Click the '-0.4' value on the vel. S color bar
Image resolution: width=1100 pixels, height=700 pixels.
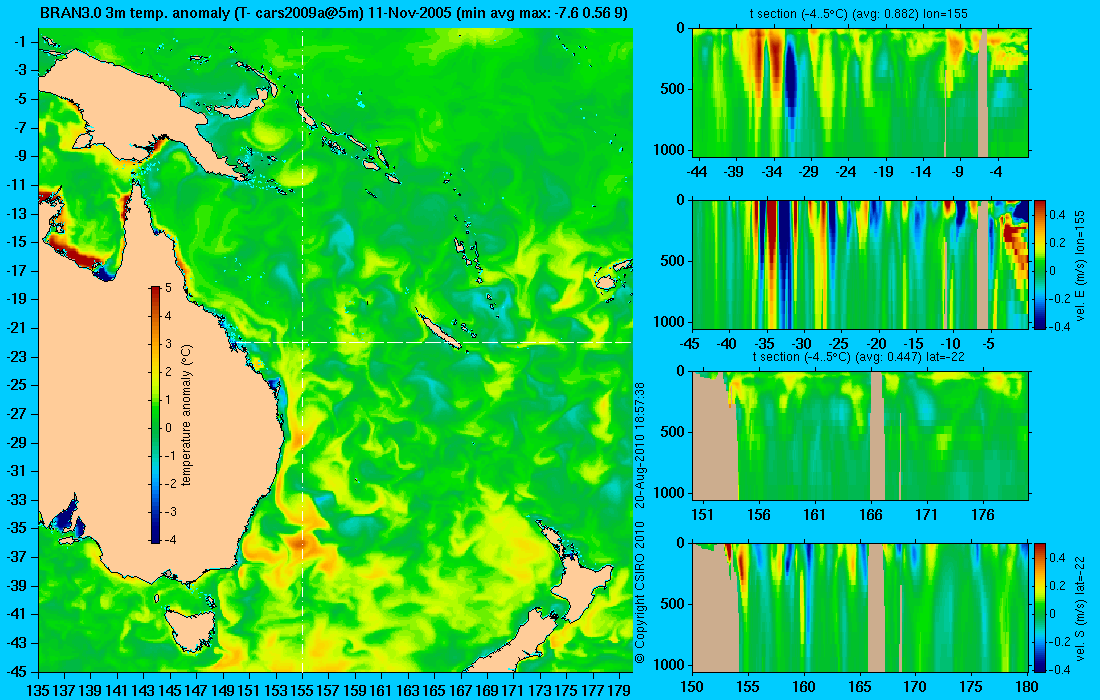click(x=1057, y=669)
